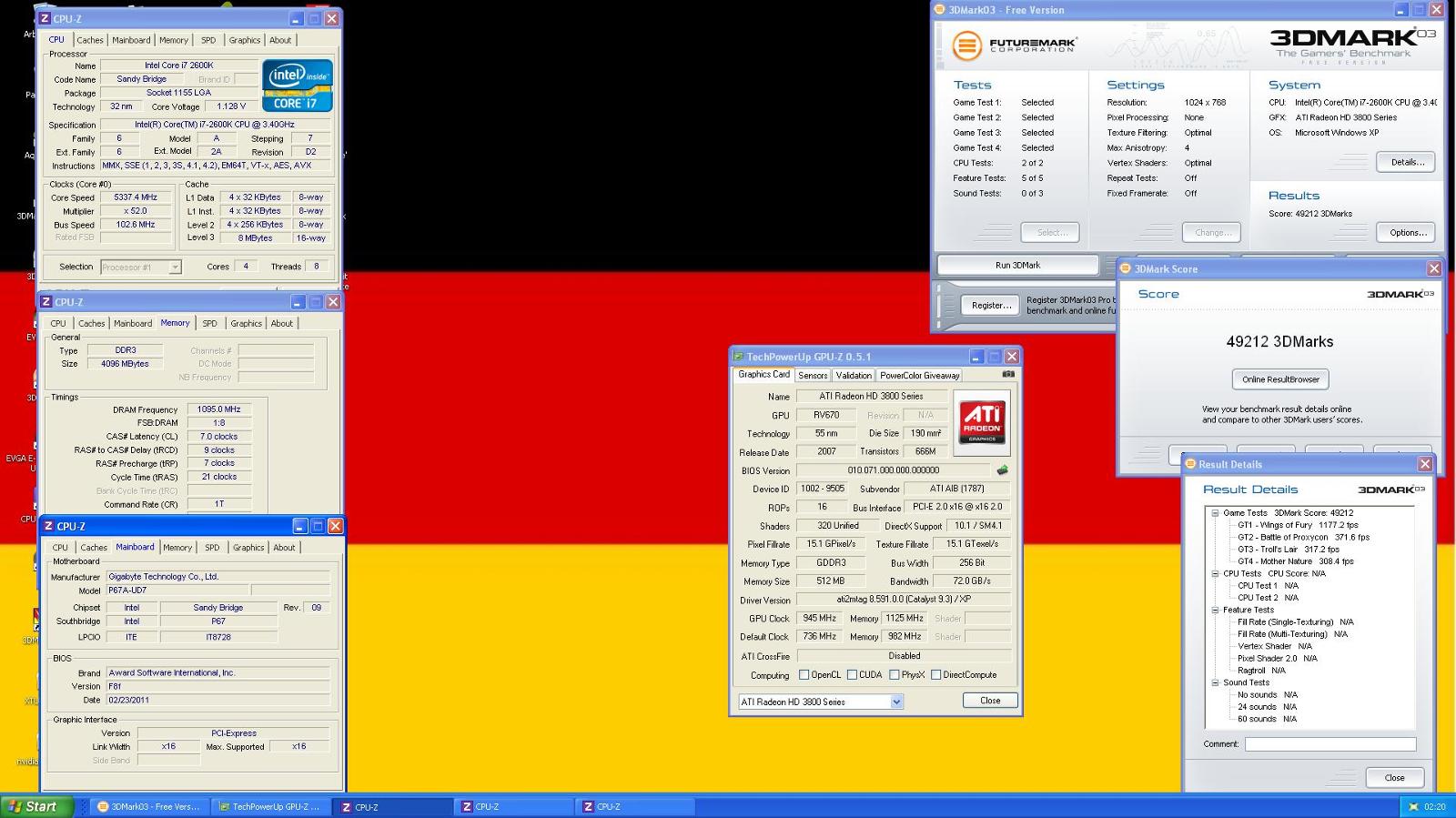Click the 1095.0 MHz DRAM Frequency value

[218, 409]
